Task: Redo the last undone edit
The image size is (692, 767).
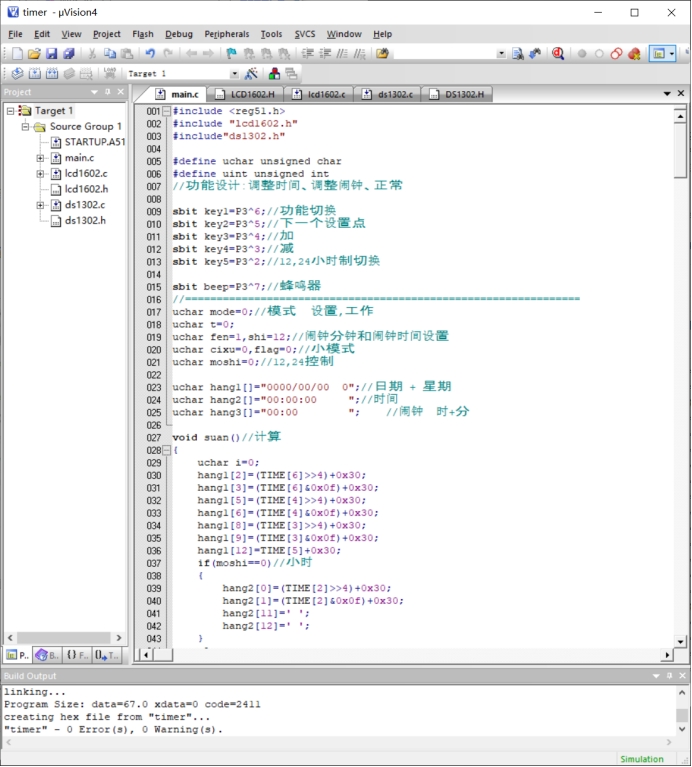Action: [168, 53]
